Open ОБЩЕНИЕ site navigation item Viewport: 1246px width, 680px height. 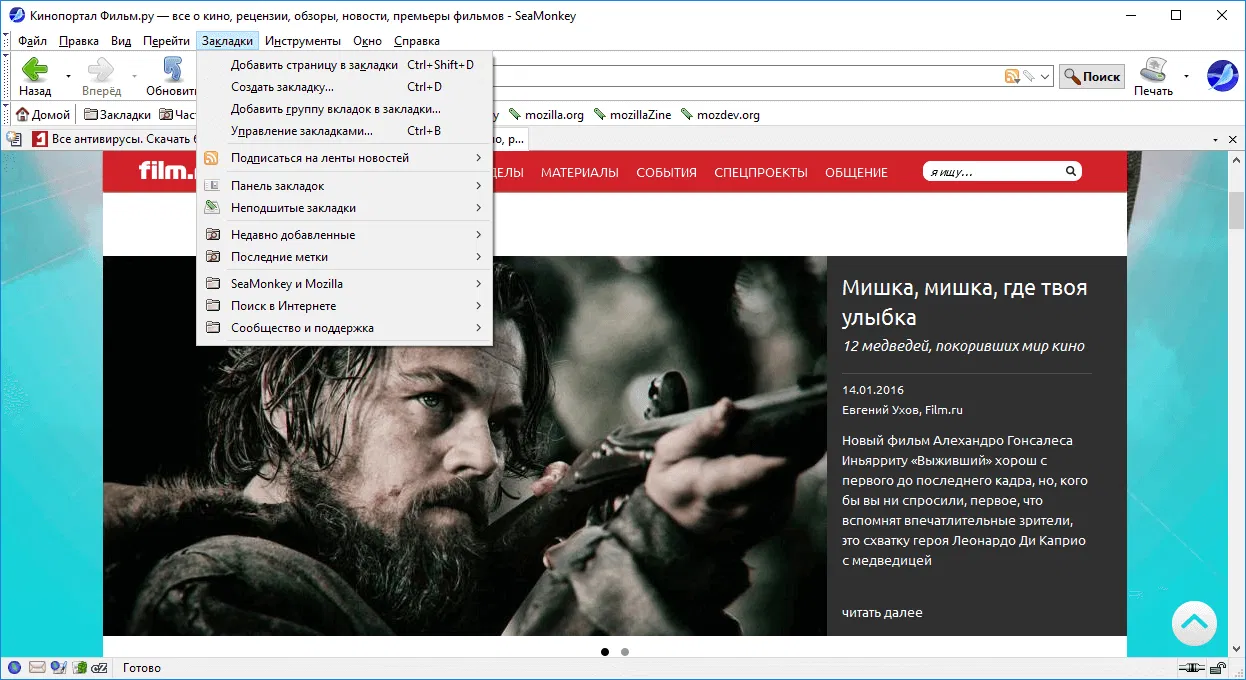click(856, 173)
